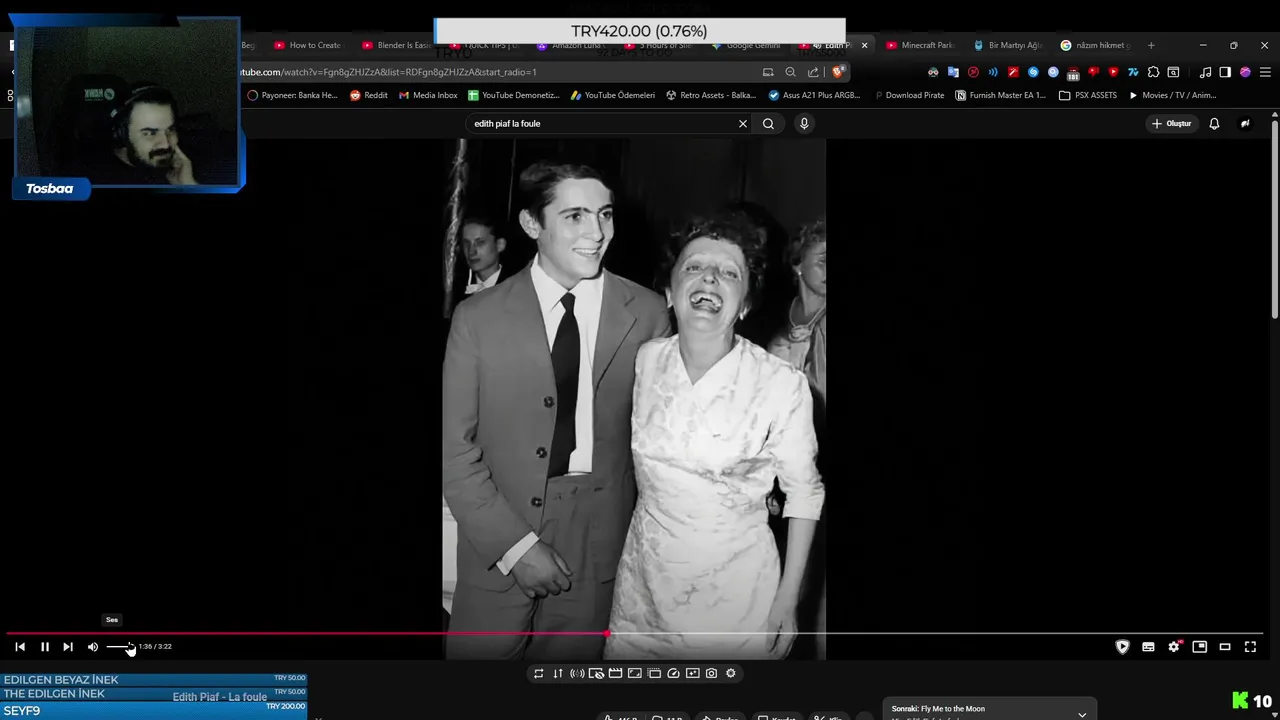Click the music note media control icon

tap(1205, 72)
